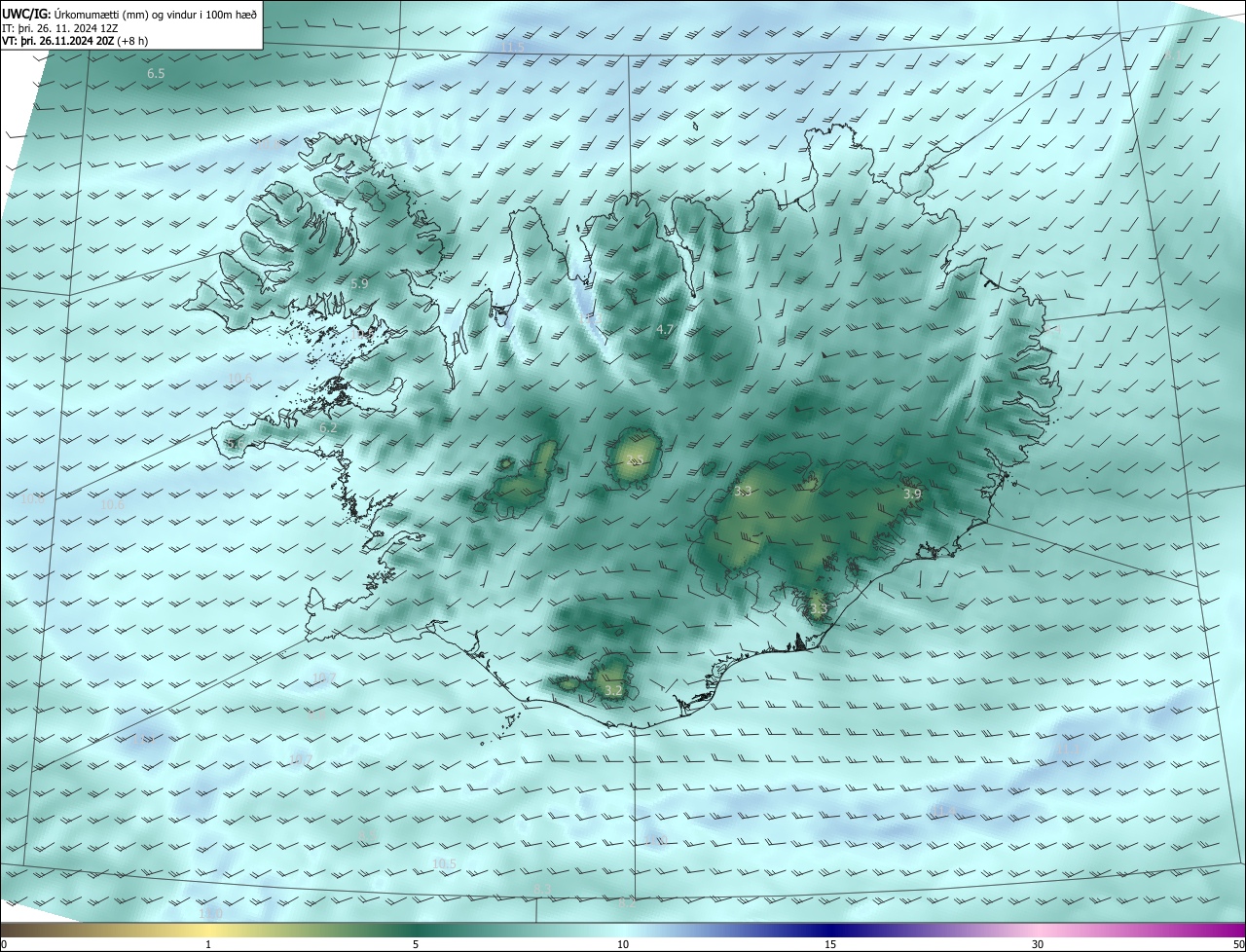Click the colorbar tick label 0
This screenshot has width=1246, height=952.
3,944
